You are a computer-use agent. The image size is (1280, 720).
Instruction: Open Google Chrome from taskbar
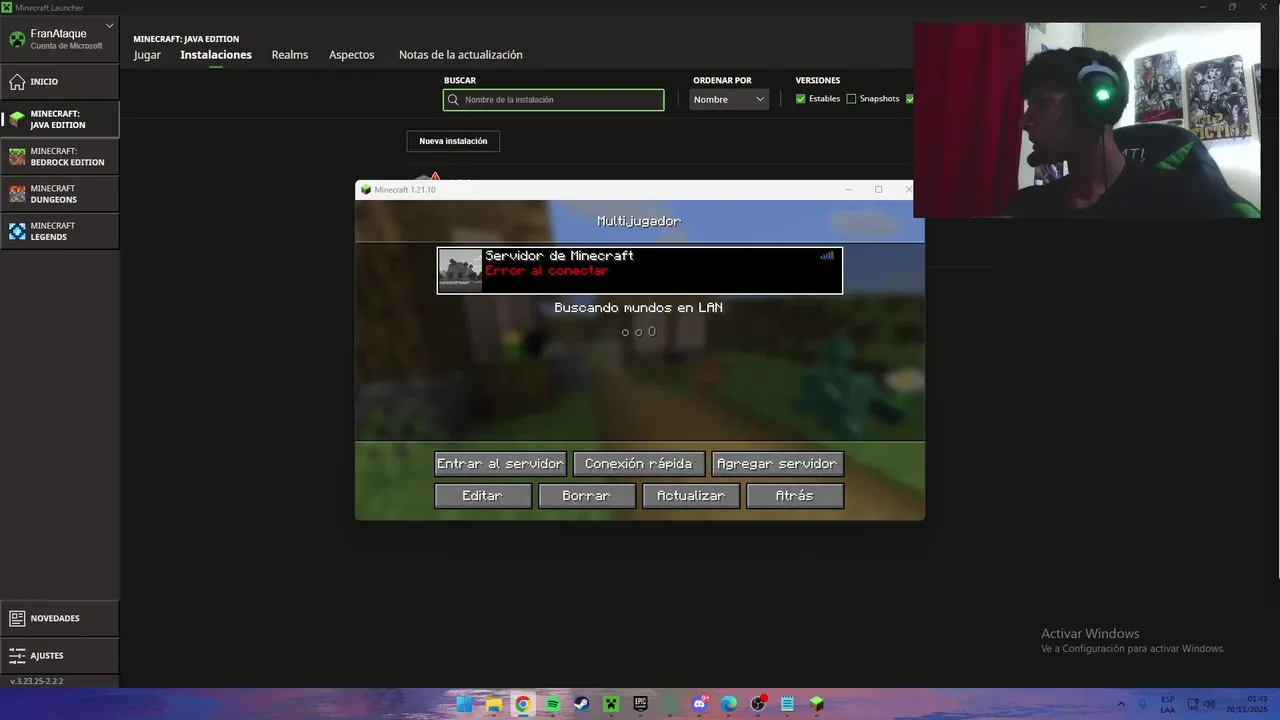pyautogui.click(x=523, y=704)
